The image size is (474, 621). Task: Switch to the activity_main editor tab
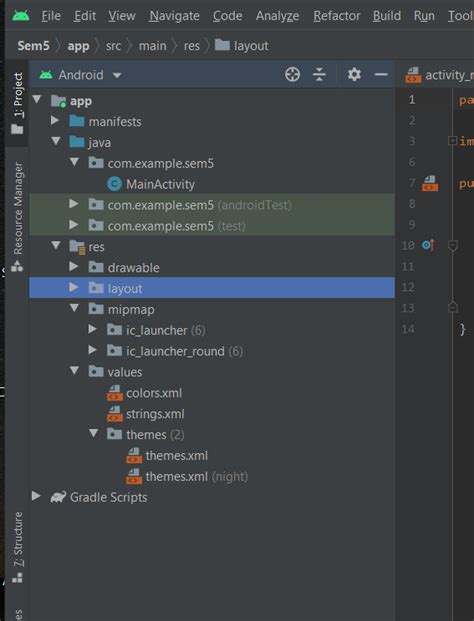click(x=439, y=75)
